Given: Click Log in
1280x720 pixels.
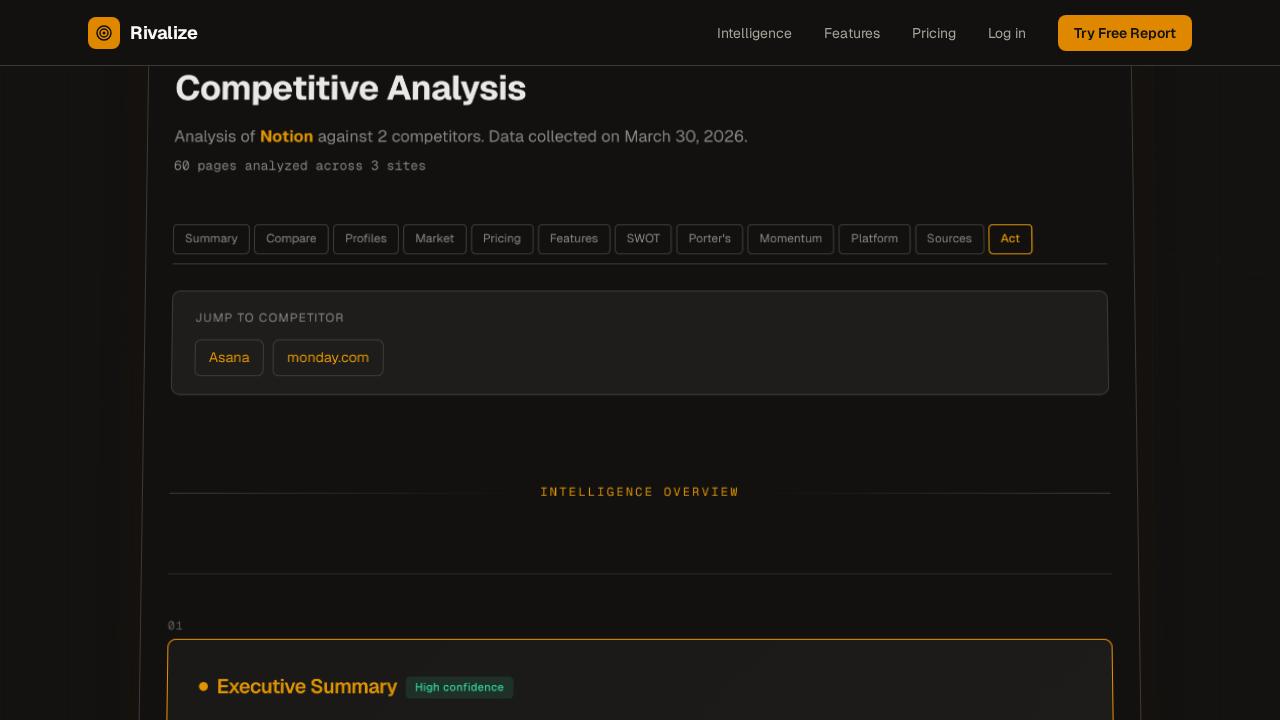Looking at the screenshot, I should point(1007,33).
